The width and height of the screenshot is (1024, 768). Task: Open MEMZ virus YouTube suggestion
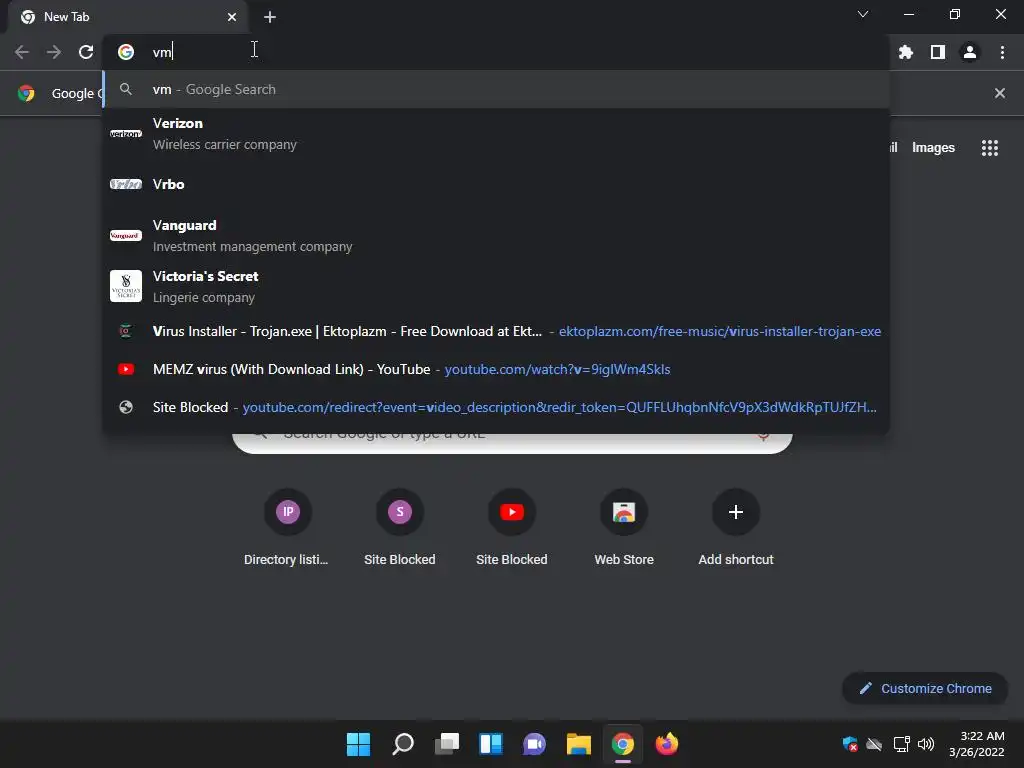(496, 370)
